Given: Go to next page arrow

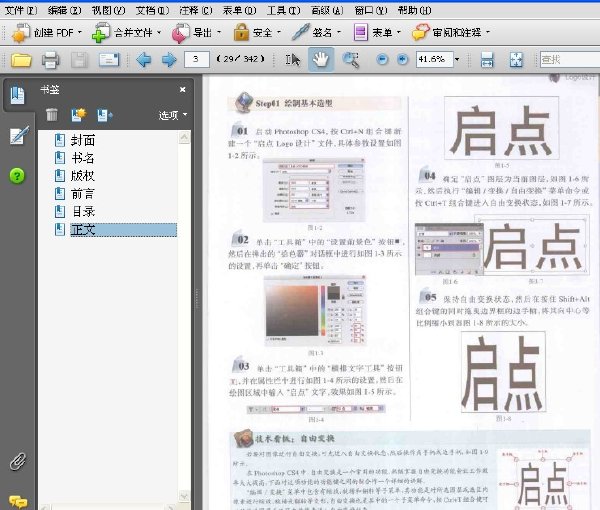Looking at the screenshot, I should 169,60.
